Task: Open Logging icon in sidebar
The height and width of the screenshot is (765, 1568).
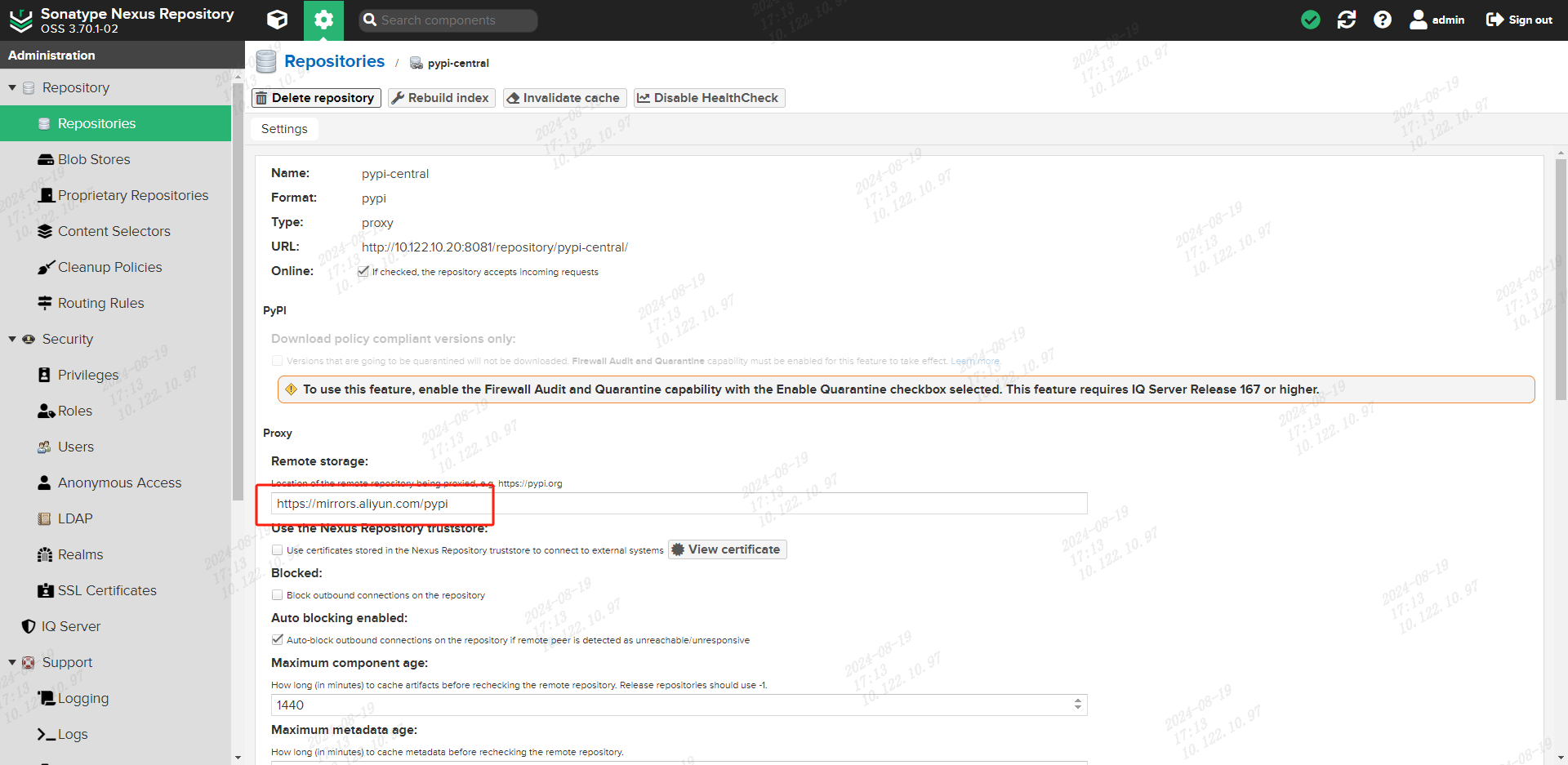Action: pyautogui.click(x=46, y=698)
